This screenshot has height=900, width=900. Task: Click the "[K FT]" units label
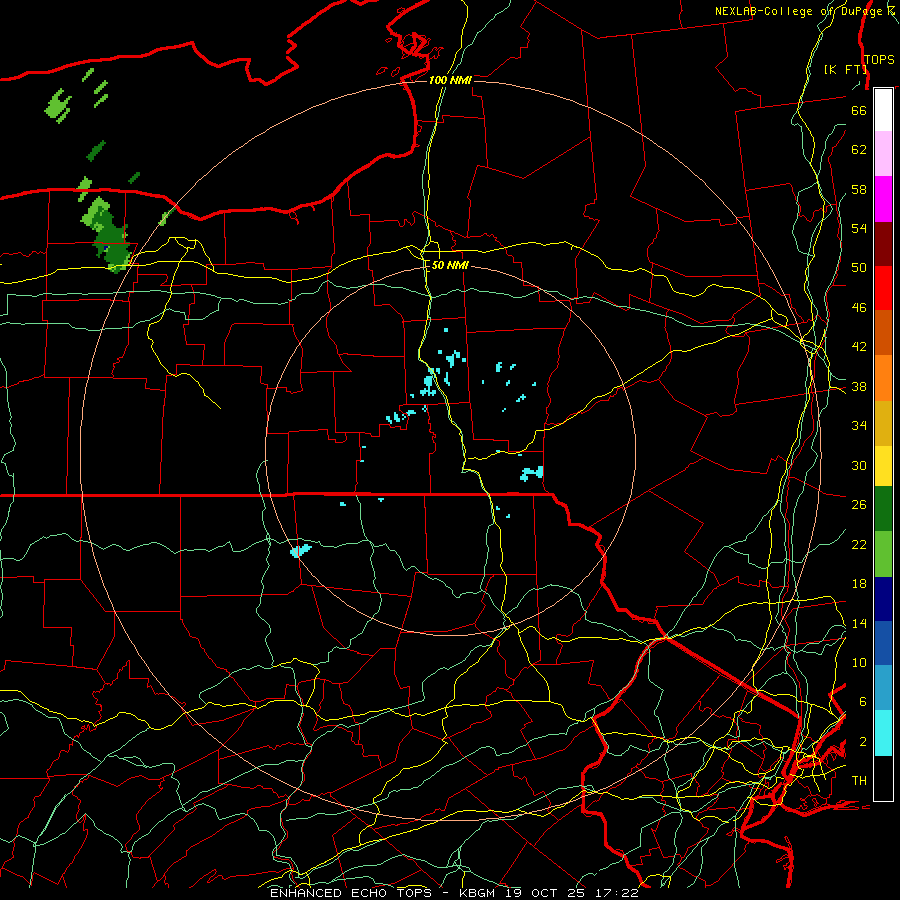pyautogui.click(x=845, y=69)
